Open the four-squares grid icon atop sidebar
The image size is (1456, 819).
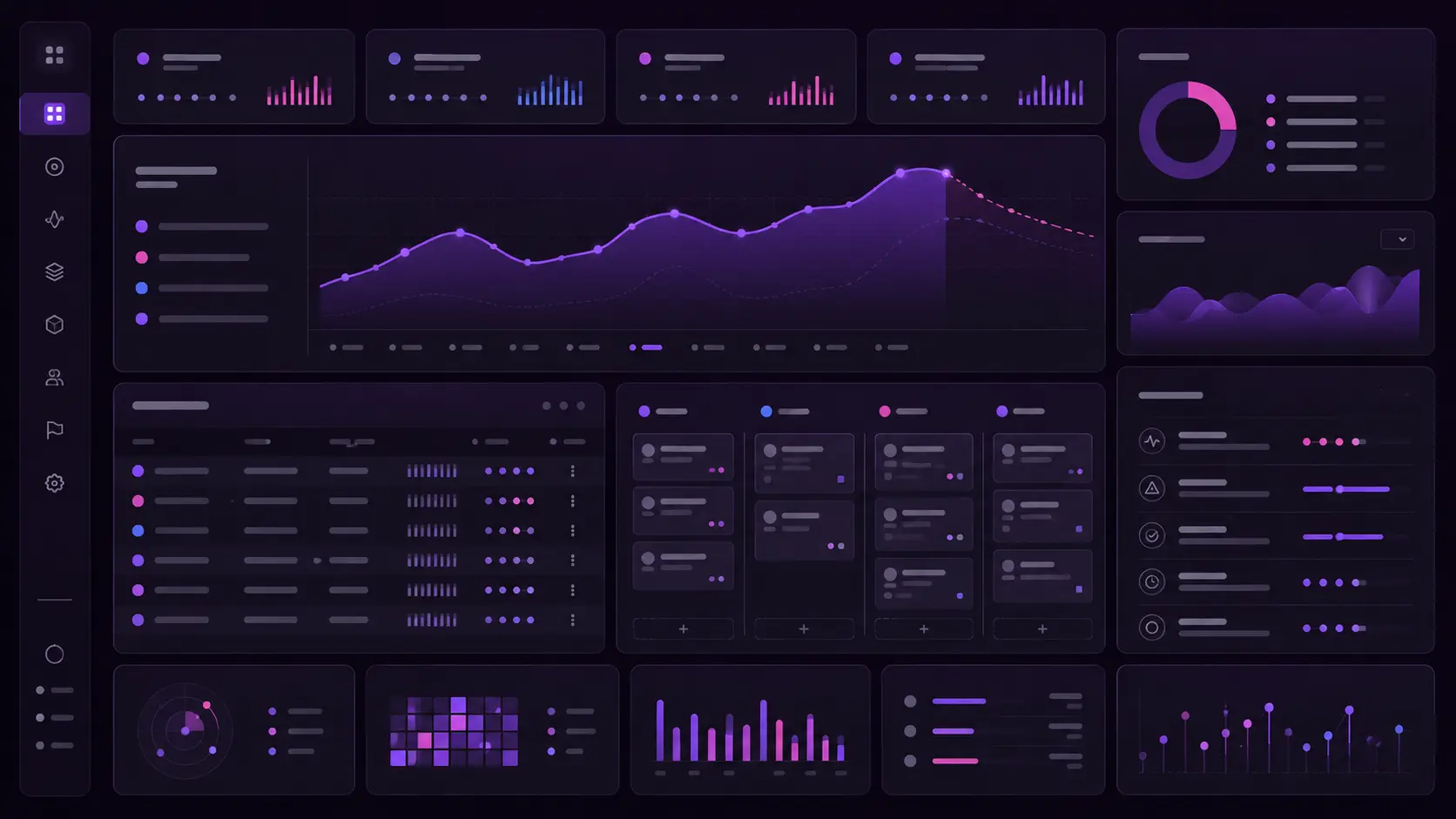54,55
